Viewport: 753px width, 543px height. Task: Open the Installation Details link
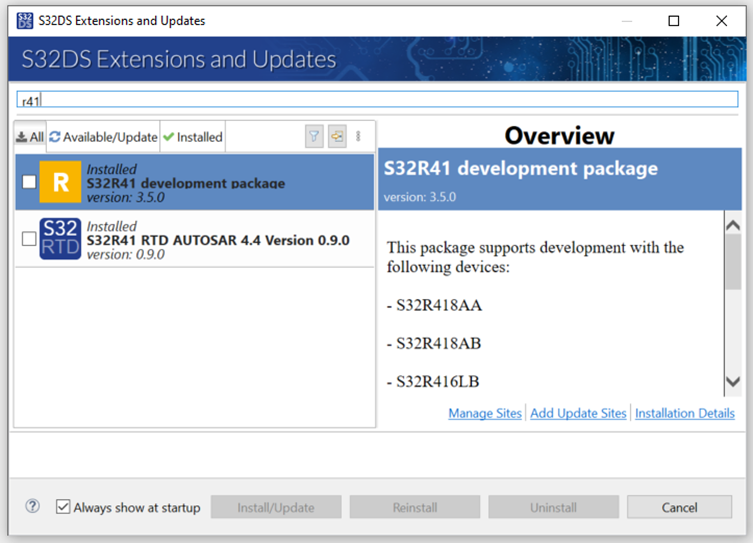[x=685, y=413]
